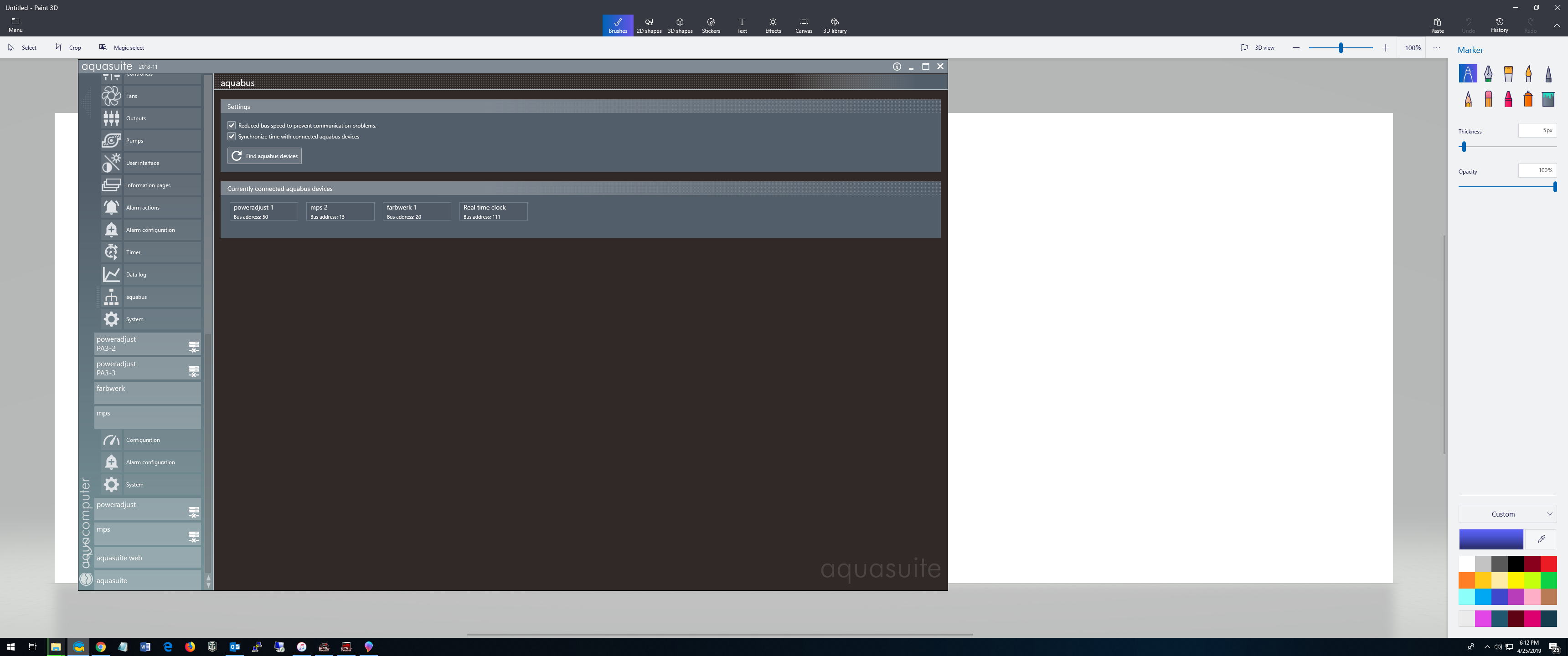The height and width of the screenshot is (656, 1568).
Task: Click the Find aquabus devices button
Action: tap(264, 156)
